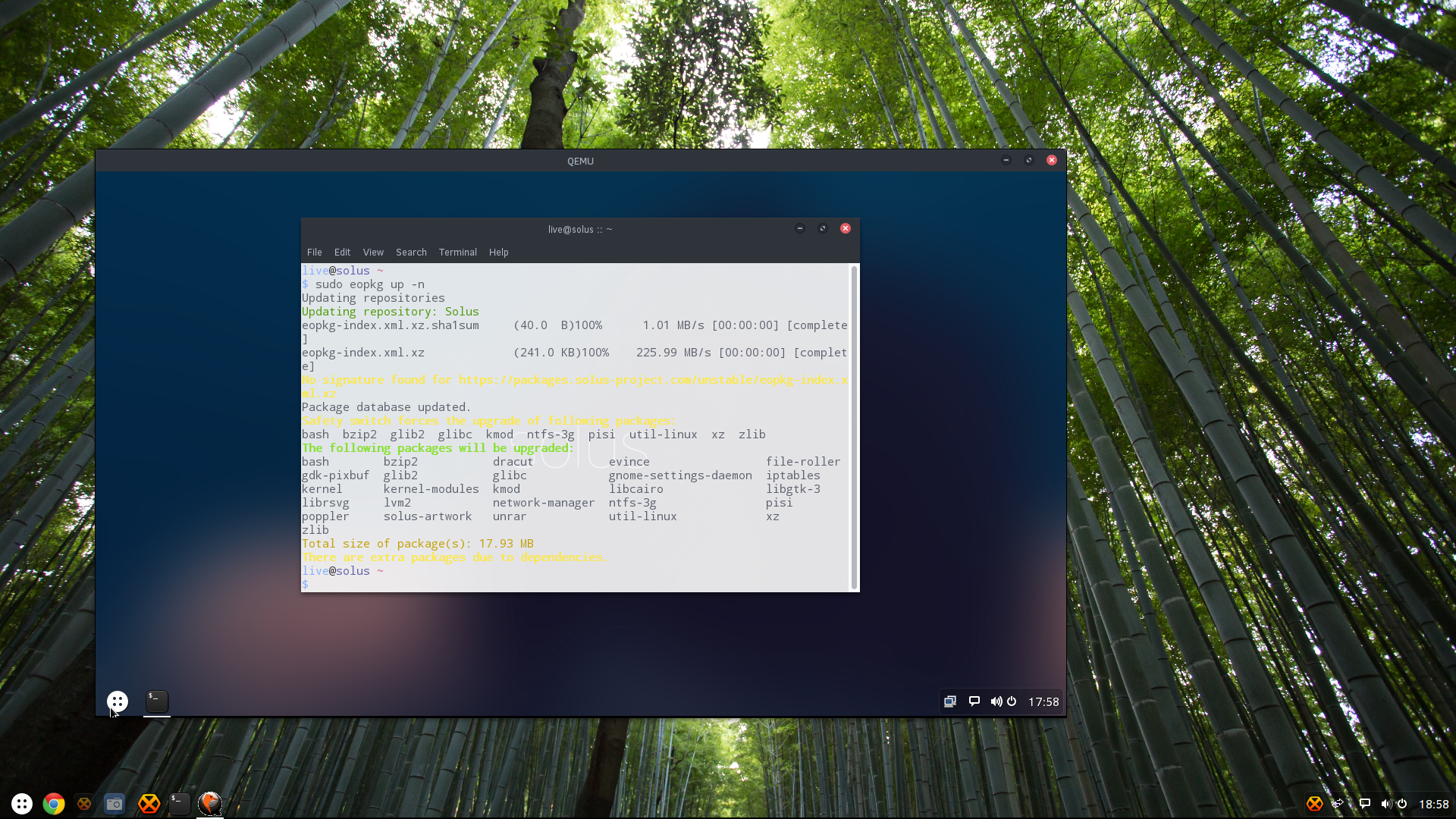Open the host network arrows tray icon

(x=1339, y=804)
